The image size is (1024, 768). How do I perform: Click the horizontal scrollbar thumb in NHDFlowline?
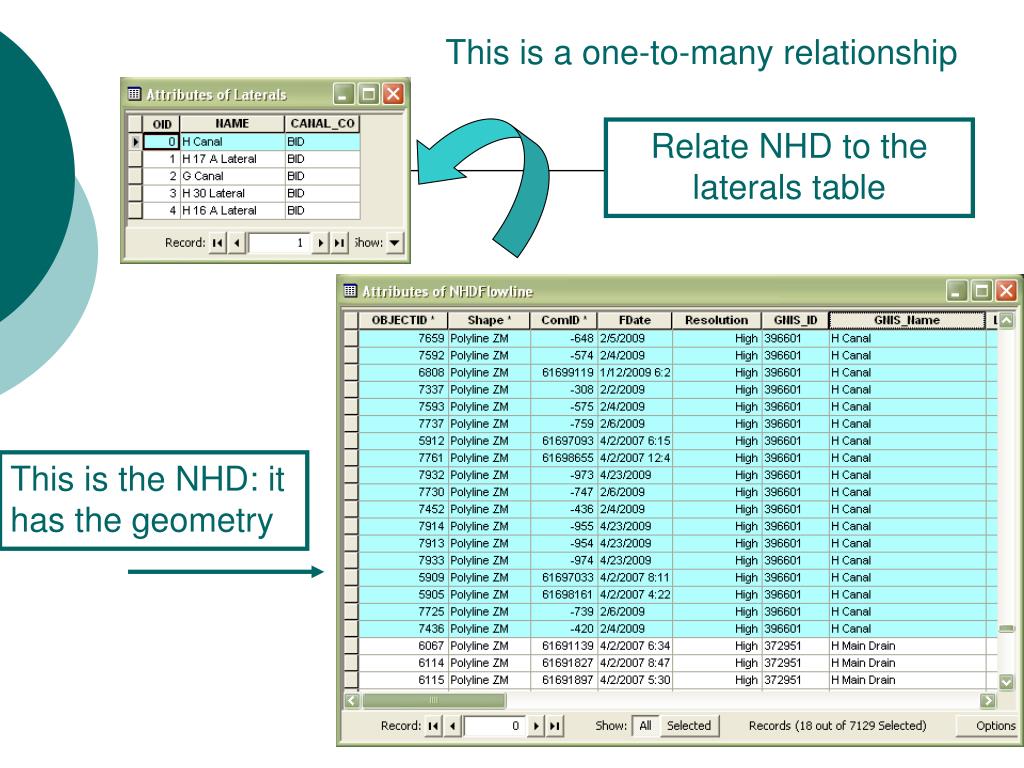pyautogui.click(x=434, y=701)
